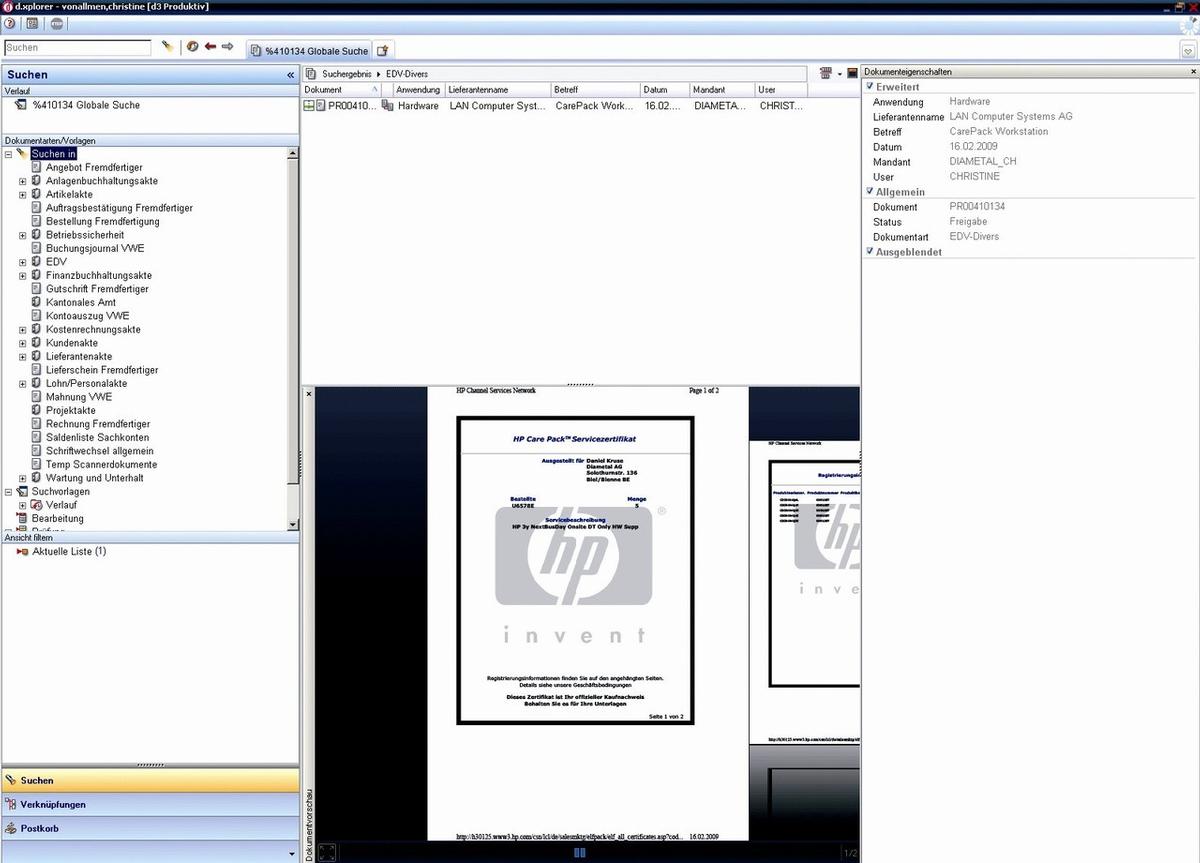Select Temp Scannerdokumente entry
The height and width of the screenshot is (863, 1200).
pyautogui.click(x=101, y=464)
